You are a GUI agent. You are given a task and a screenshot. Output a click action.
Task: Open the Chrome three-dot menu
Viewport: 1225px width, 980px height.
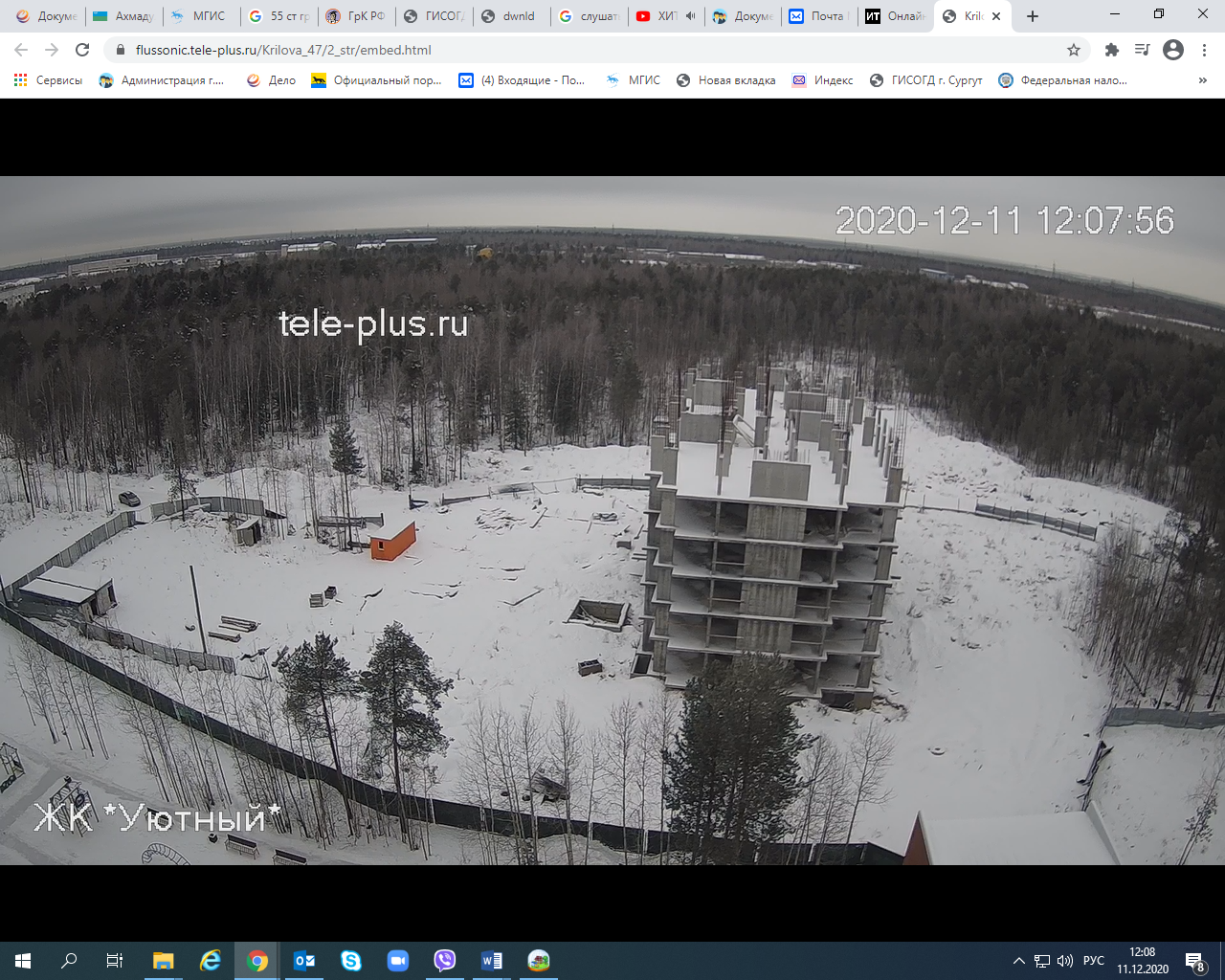click(1205, 50)
